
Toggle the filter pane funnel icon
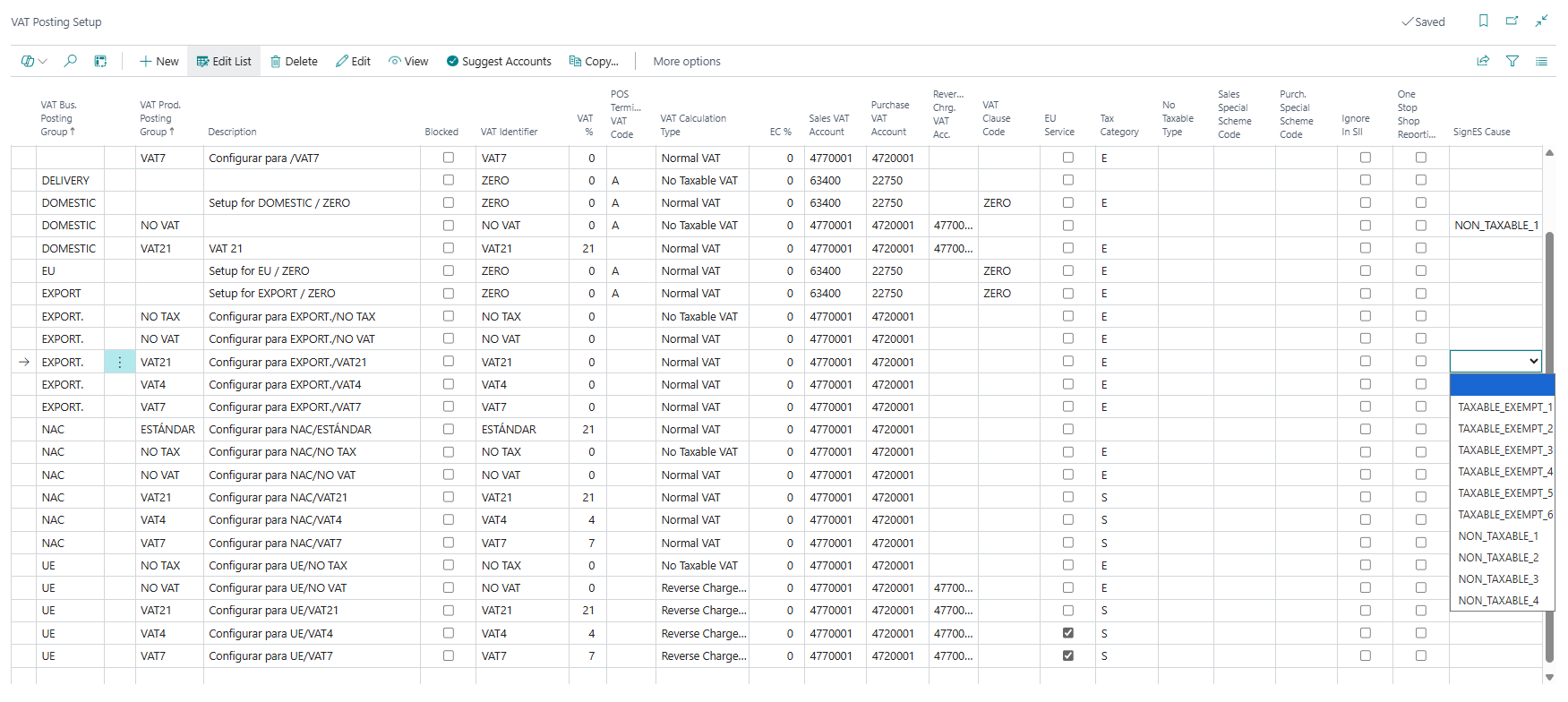[1512, 61]
